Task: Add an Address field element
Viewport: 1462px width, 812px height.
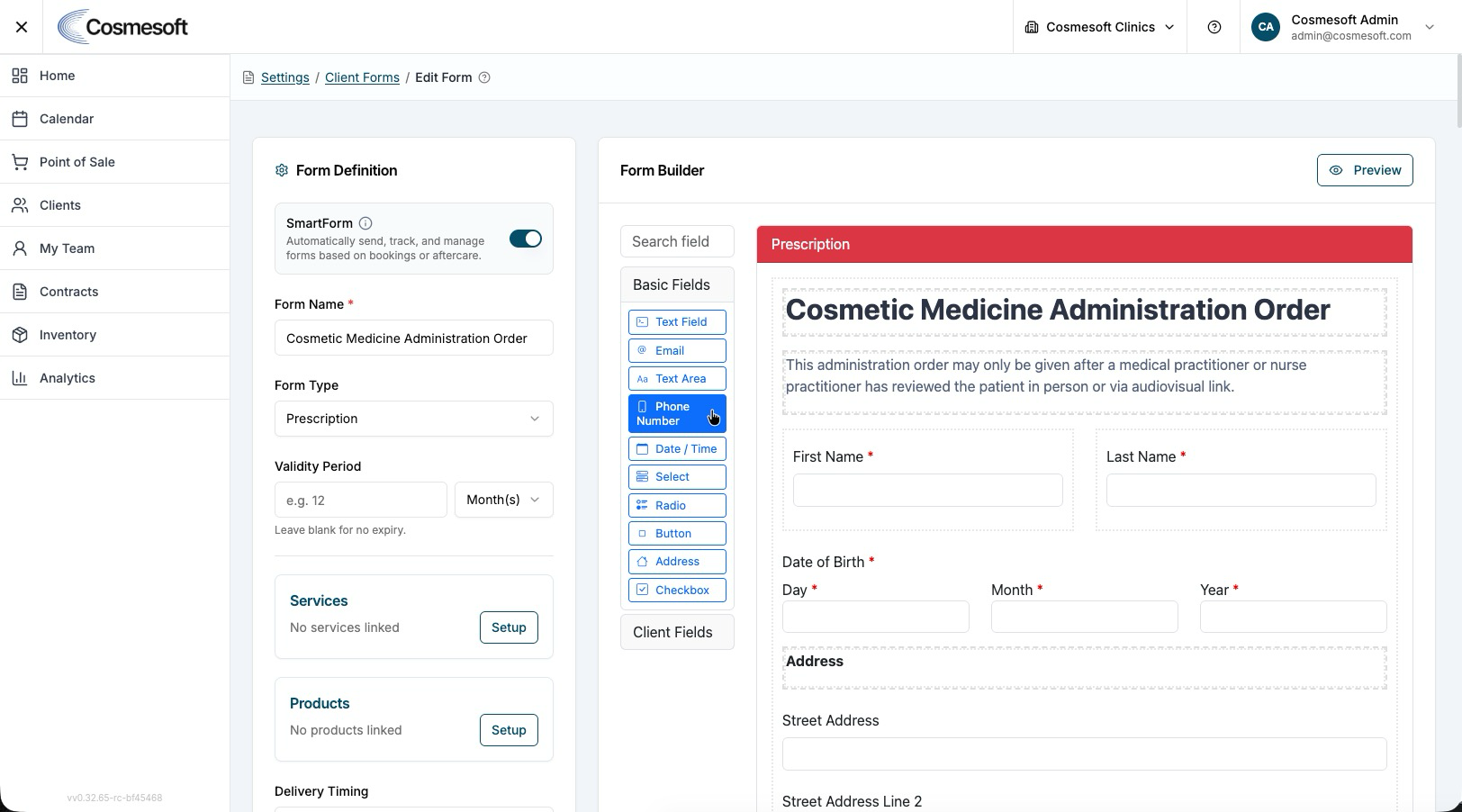Action: pyautogui.click(x=677, y=562)
